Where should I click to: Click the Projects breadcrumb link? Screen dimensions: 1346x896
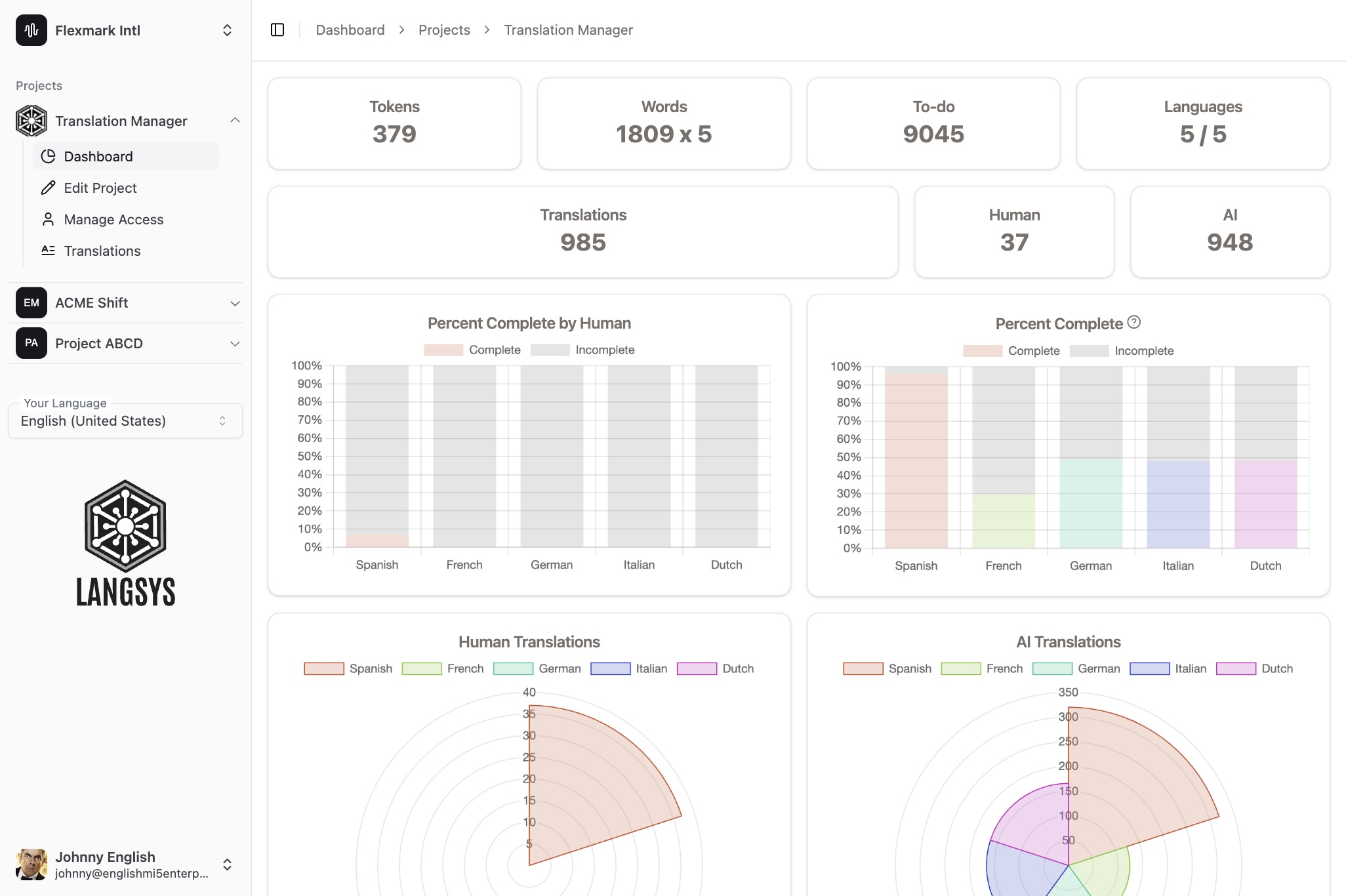(444, 30)
